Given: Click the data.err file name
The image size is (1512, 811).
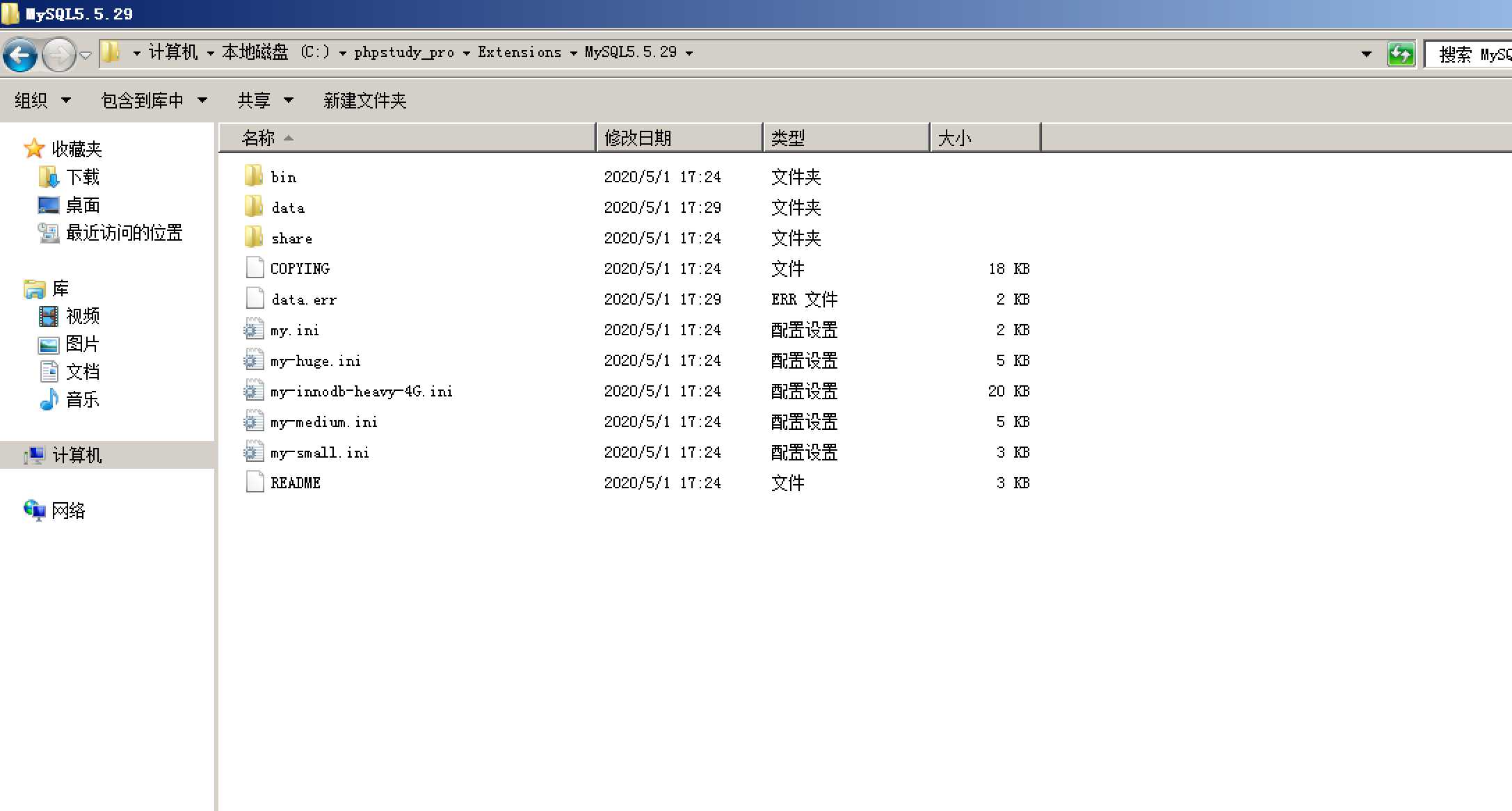Looking at the screenshot, I should click(304, 299).
